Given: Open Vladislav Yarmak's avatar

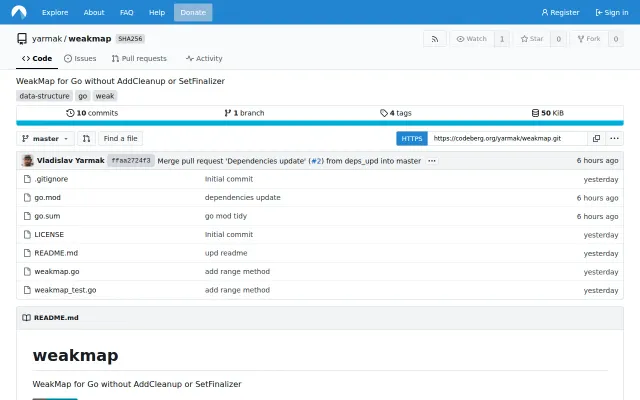Looking at the screenshot, I should click(x=28, y=160).
